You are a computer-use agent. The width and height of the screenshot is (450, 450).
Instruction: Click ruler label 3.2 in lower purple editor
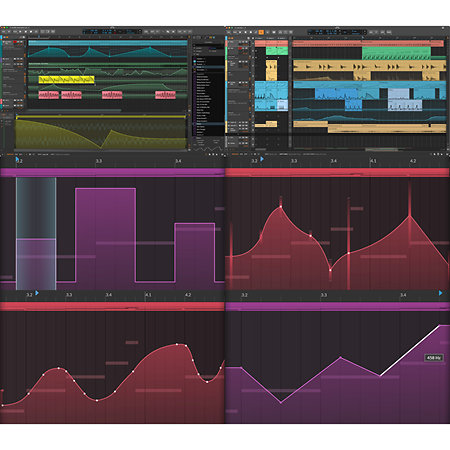tap(244, 295)
